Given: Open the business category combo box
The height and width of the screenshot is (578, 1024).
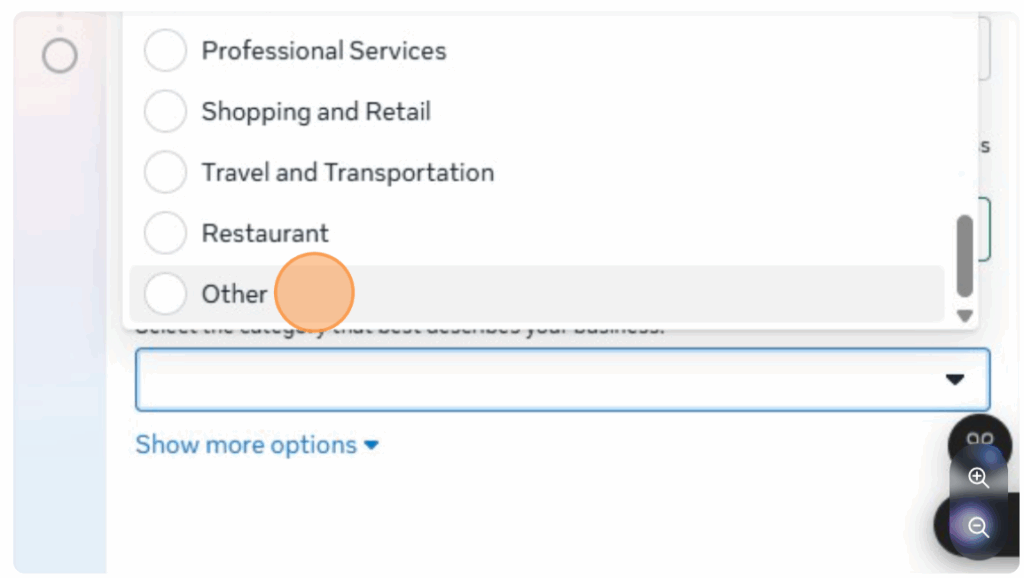Looking at the screenshot, I should tap(540, 380).
